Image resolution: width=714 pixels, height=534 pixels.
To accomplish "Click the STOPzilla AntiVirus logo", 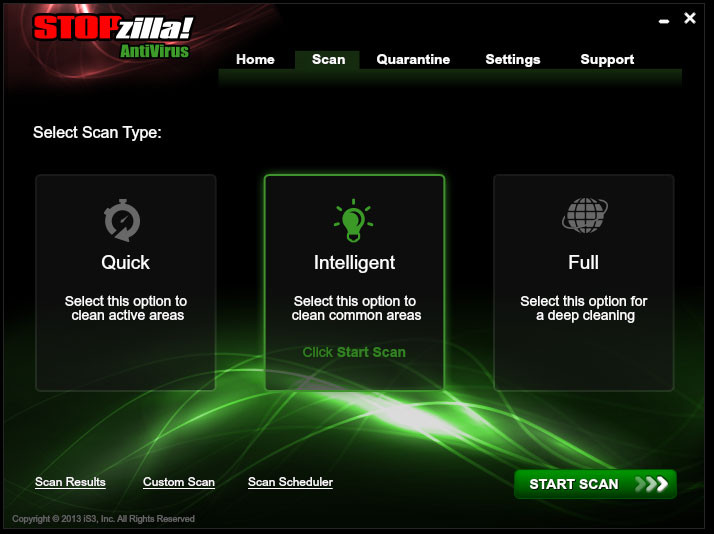I will [113, 37].
